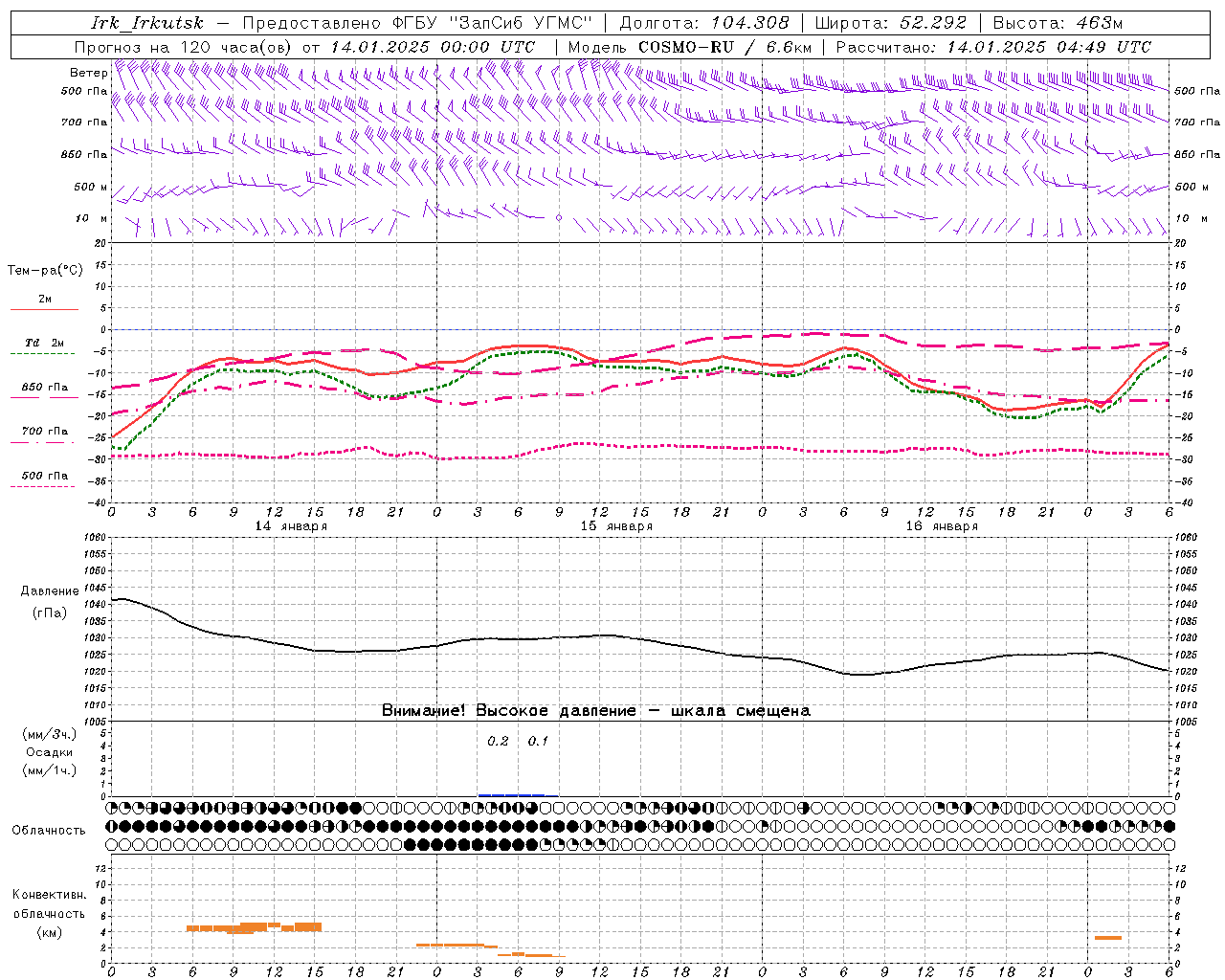Click the latitude value Широта: 52.292
1225x980 pixels.
point(891,23)
